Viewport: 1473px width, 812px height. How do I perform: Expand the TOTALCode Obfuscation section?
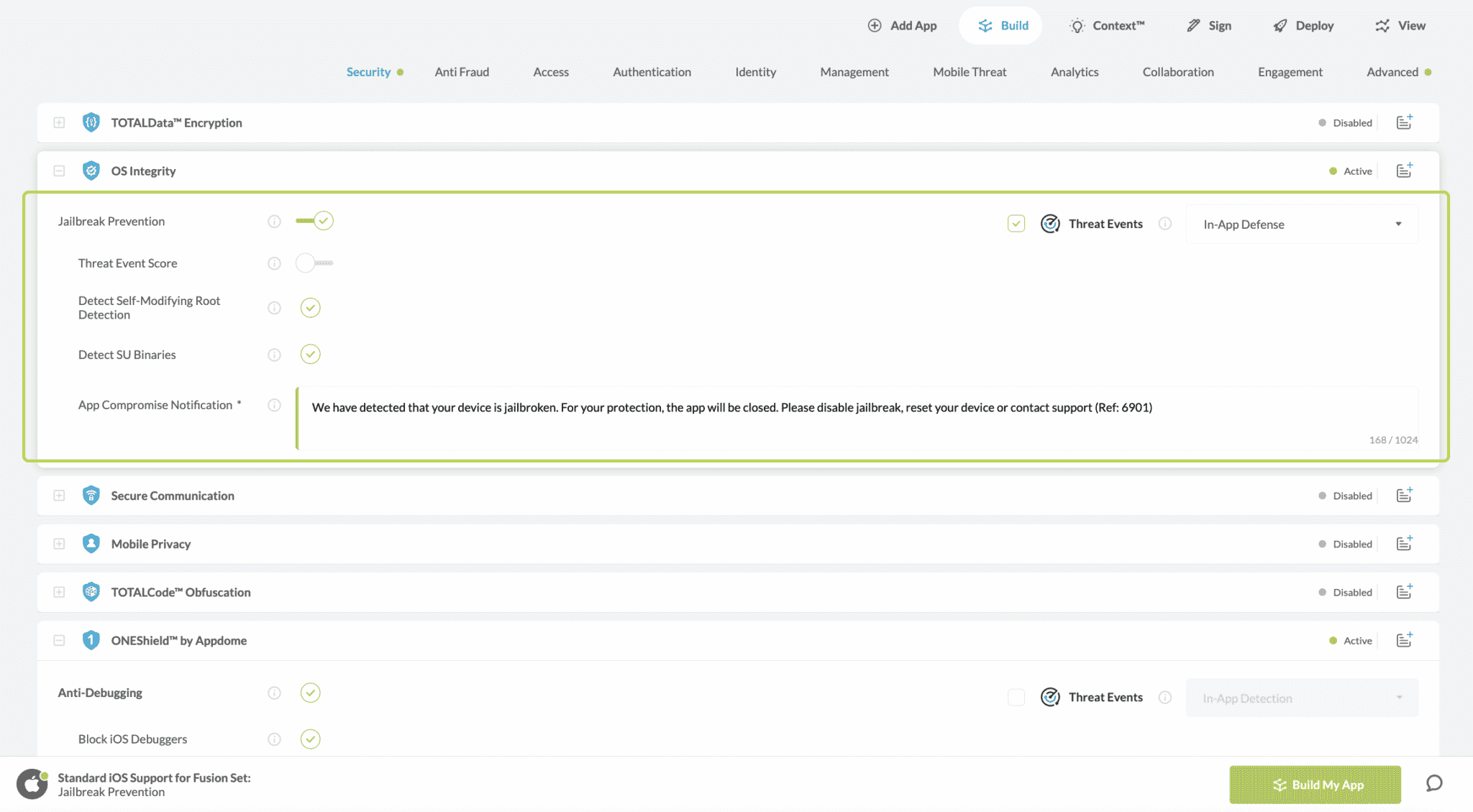click(59, 592)
